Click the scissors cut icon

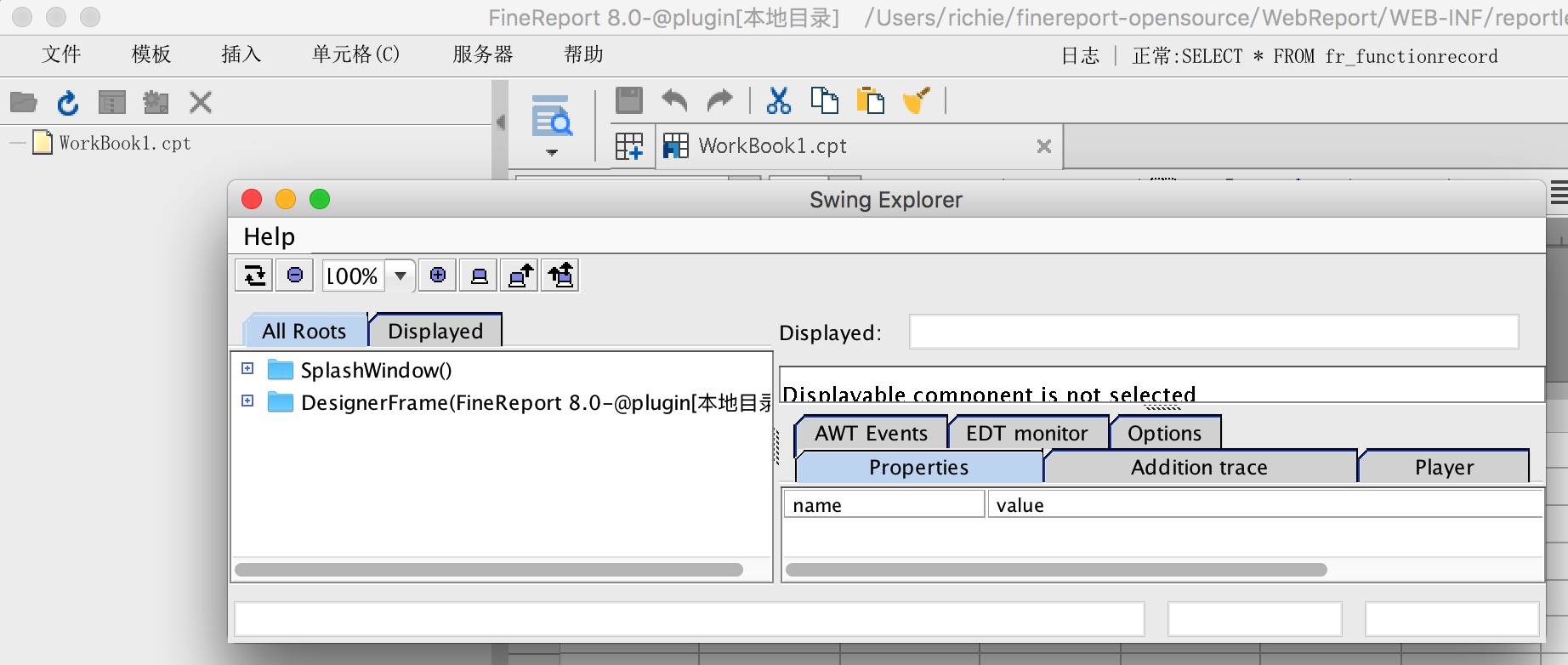point(778,100)
